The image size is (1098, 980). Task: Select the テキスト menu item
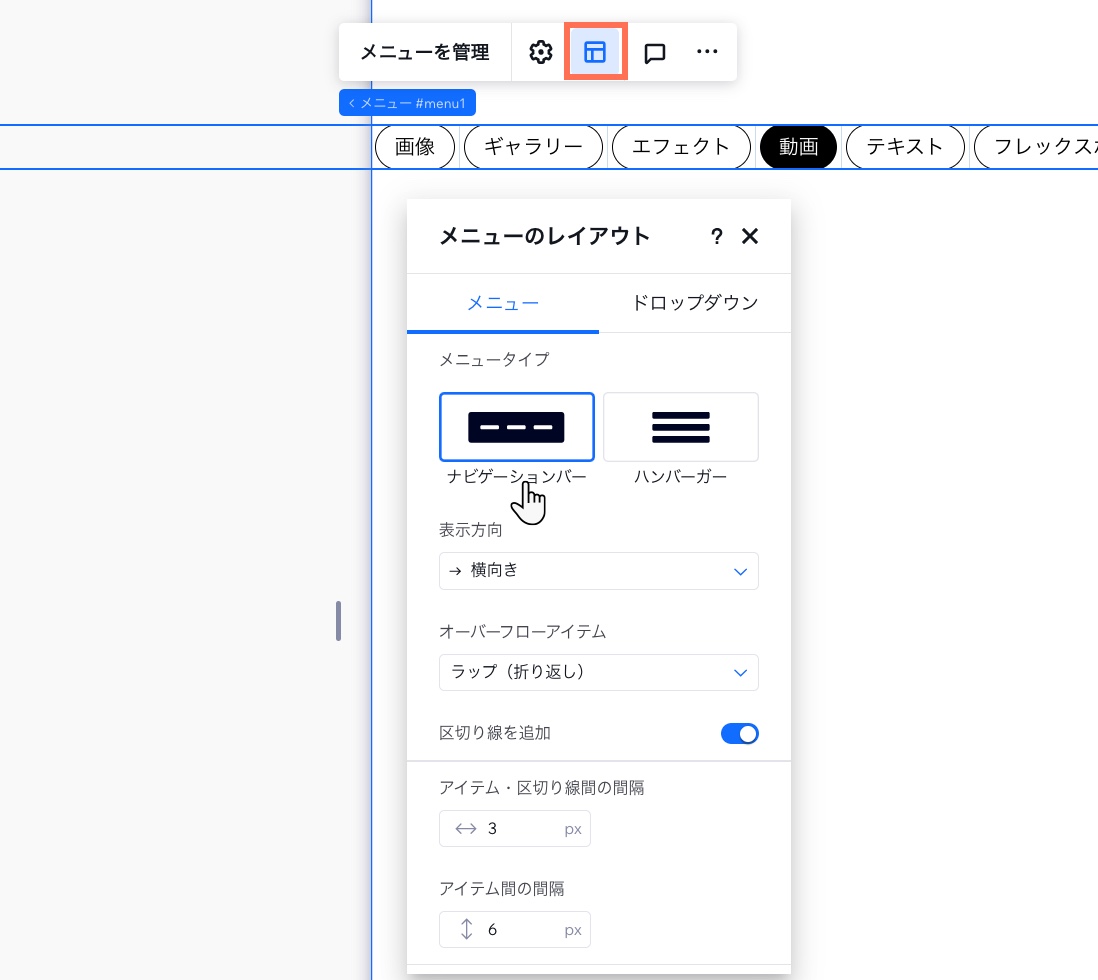[904, 146]
